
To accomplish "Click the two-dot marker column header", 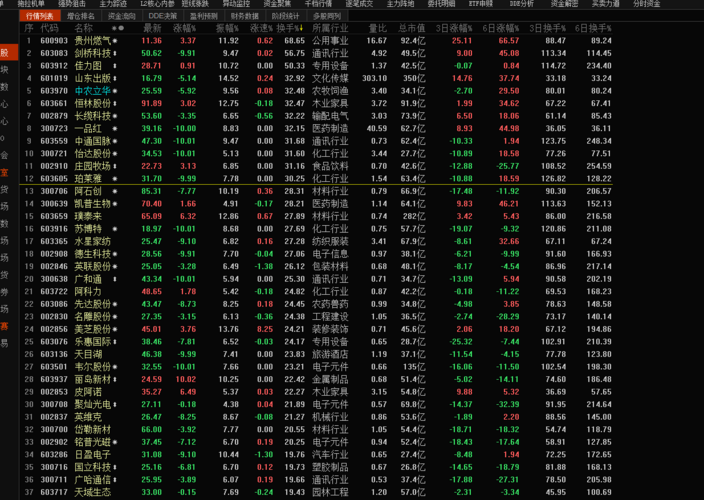I will click(118, 28).
